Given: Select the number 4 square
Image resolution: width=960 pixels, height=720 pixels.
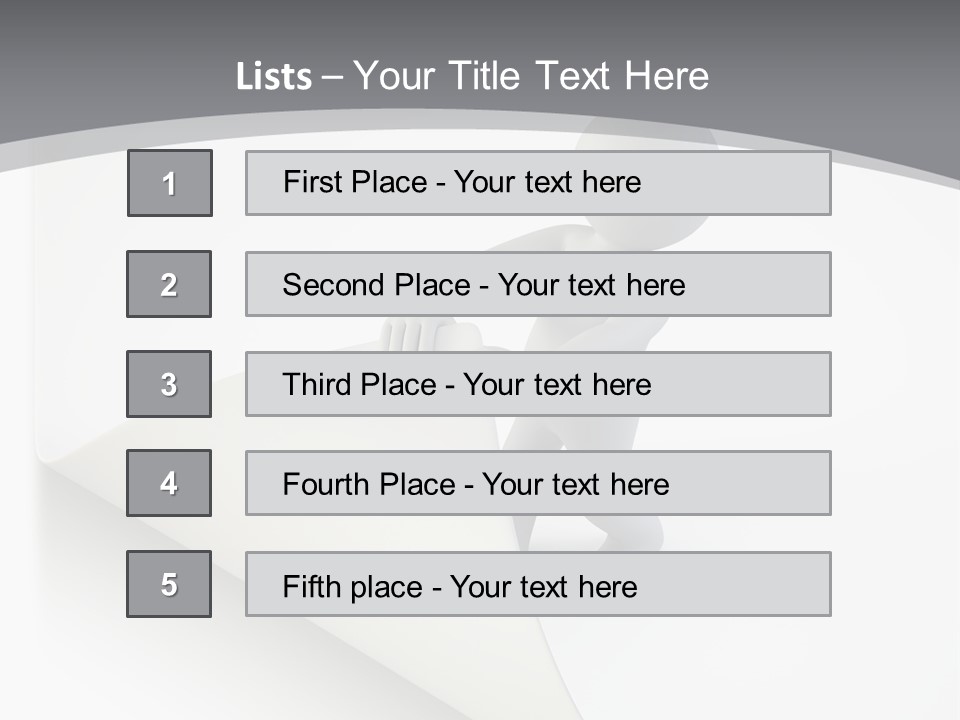Looking at the screenshot, I should pyautogui.click(x=169, y=483).
